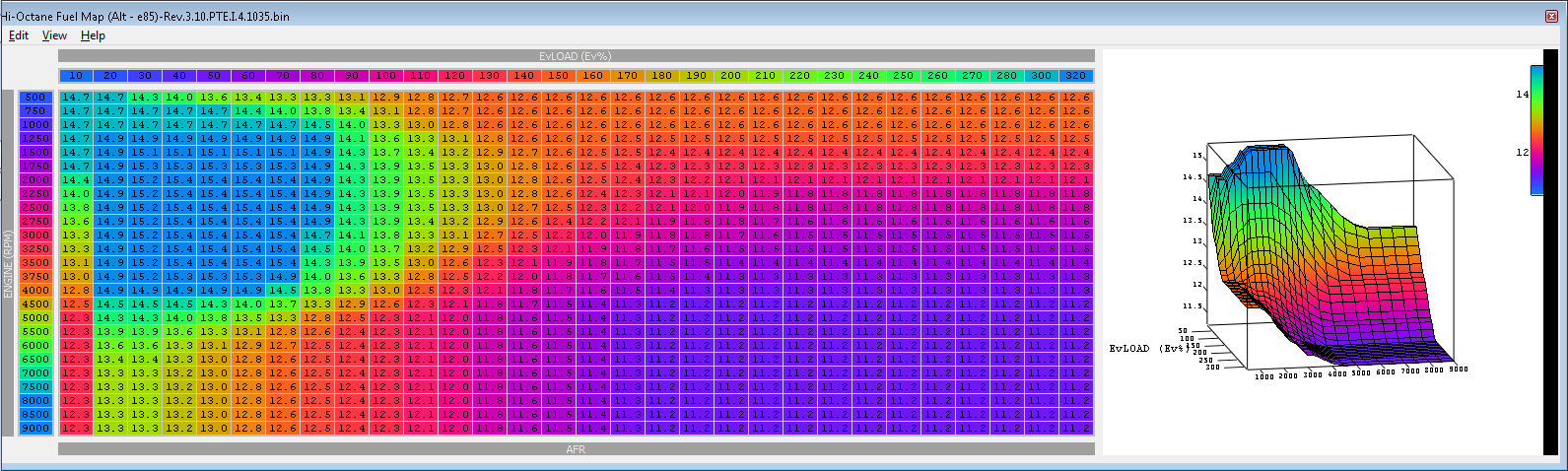Viewport: 1568px width, 471px height.
Task: Select cell at 500 RPM, 10 load
Action: tap(76, 98)
